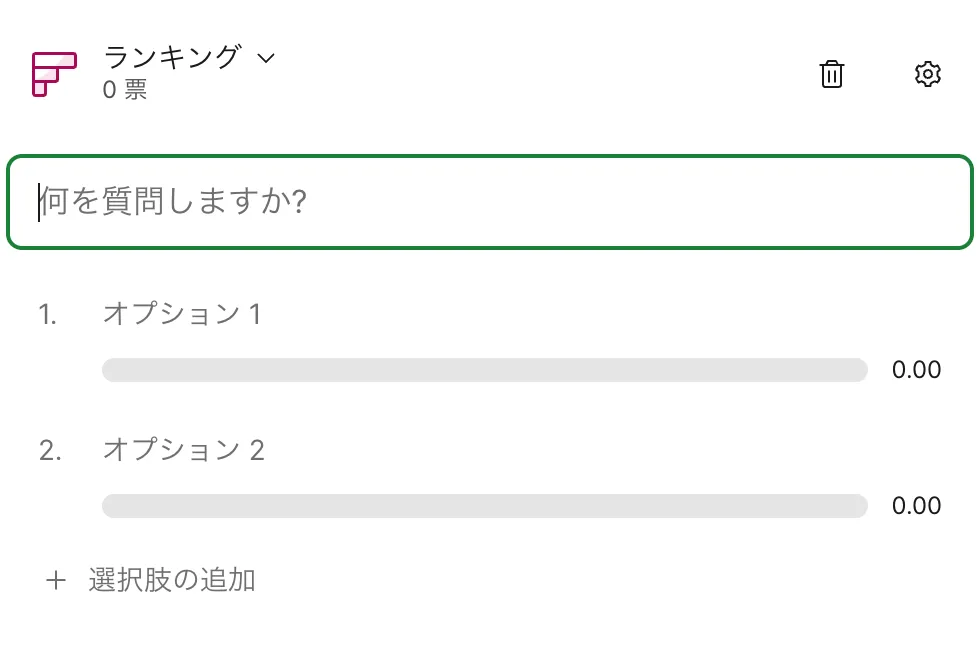
Task: Focus the 何を質問しますか? question field
Action: coord(490,202)
